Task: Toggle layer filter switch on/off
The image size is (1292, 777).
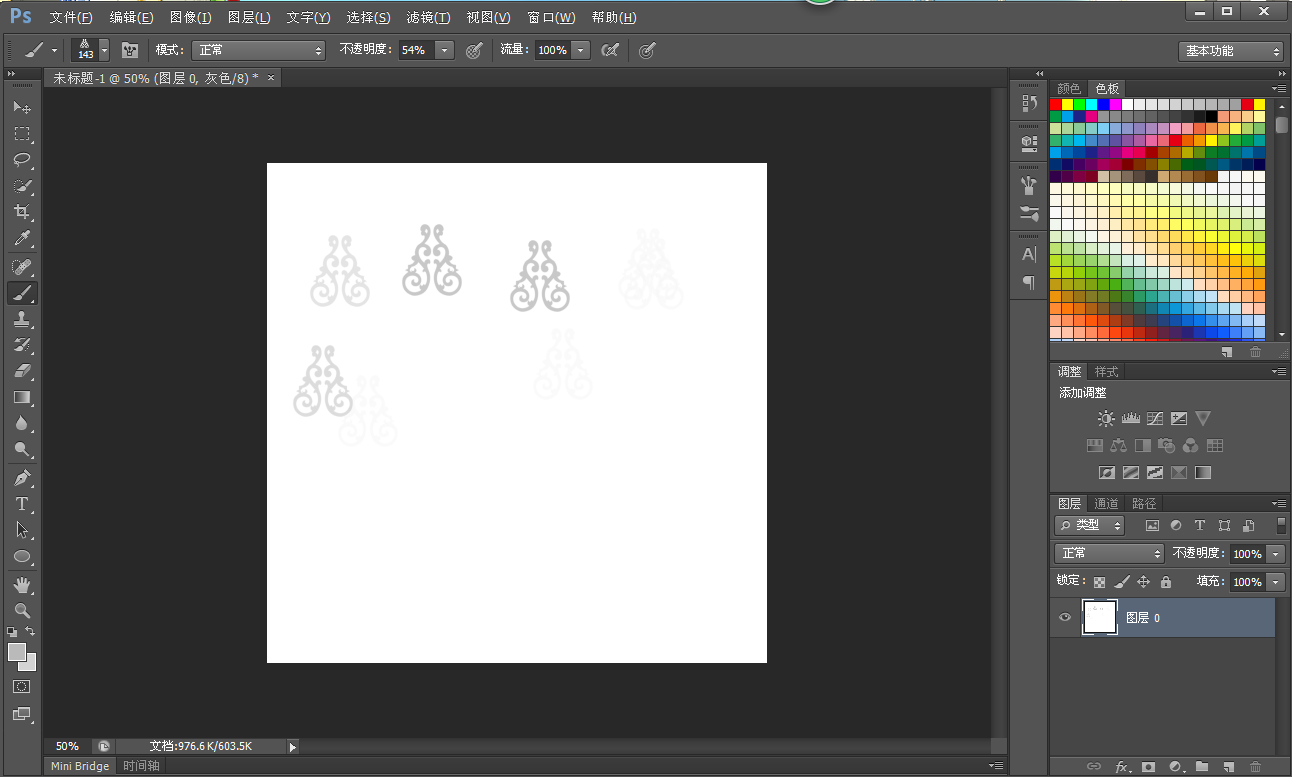Action: click(1281, 525)
